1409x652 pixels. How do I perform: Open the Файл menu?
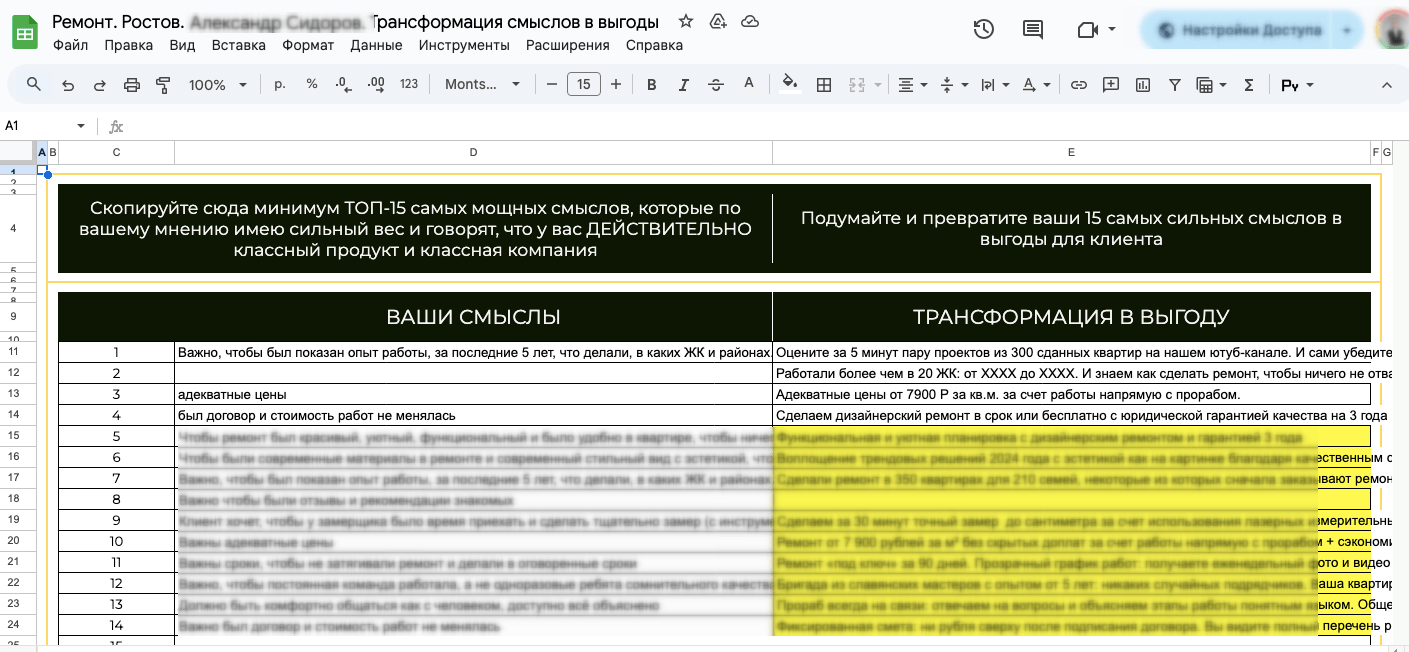(70, 45)
